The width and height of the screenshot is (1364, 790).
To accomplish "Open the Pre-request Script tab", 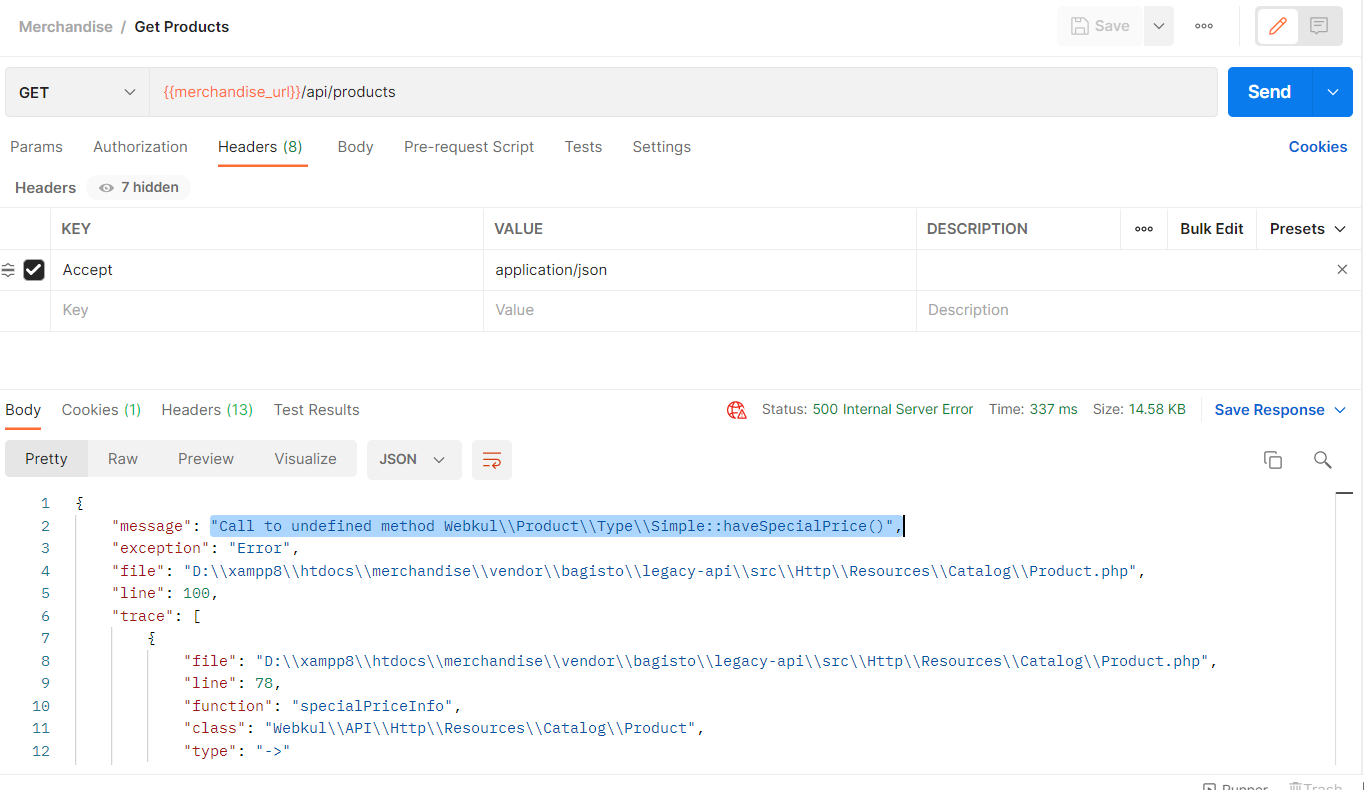I will point(469,146).
